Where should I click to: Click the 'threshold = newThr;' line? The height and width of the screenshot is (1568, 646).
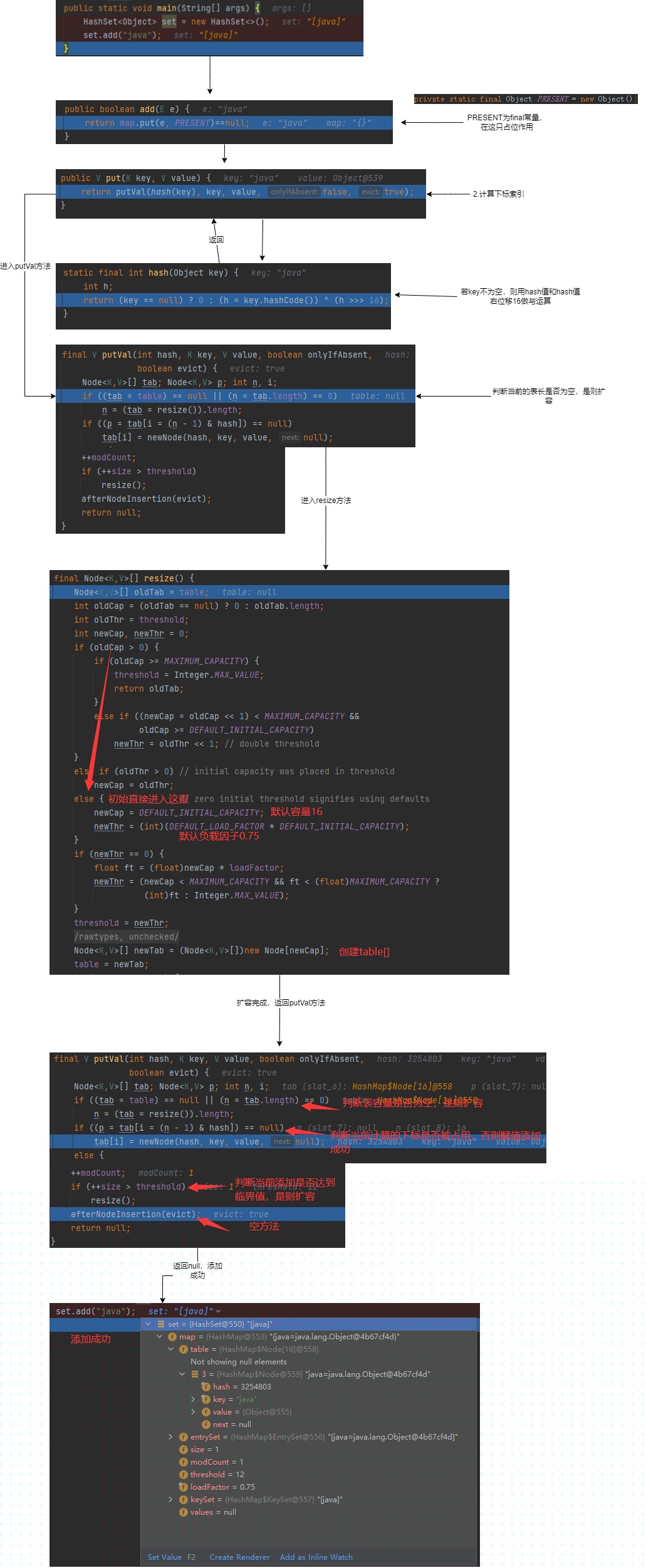click(x=121, y=923)
